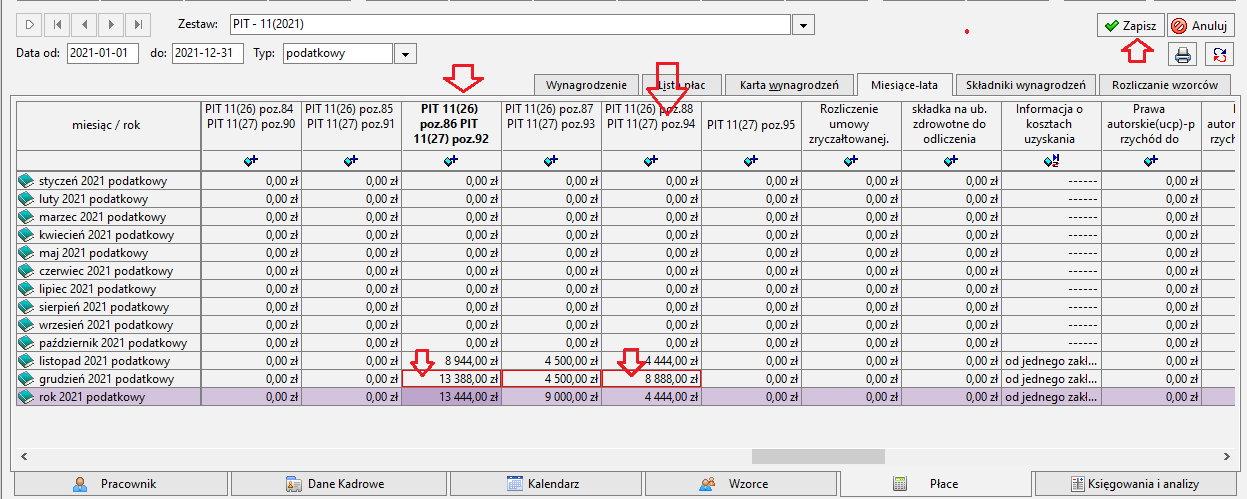Select the Miesiące-lata tab
The width and height of the screenshot is (1247, 499).
coord(904,84)
